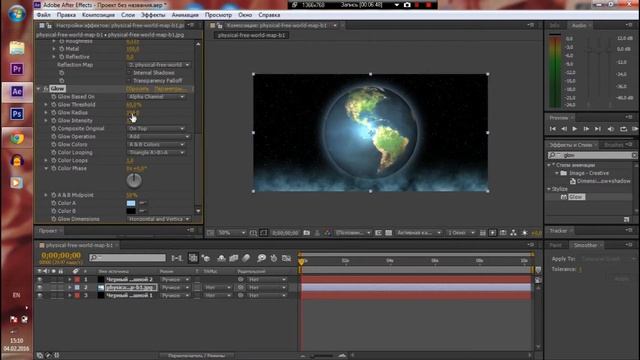Click auto-keyframe stopwatch icon in timeline toolbar
This screenshot has width=640, height=360.
tap(274, 258)
